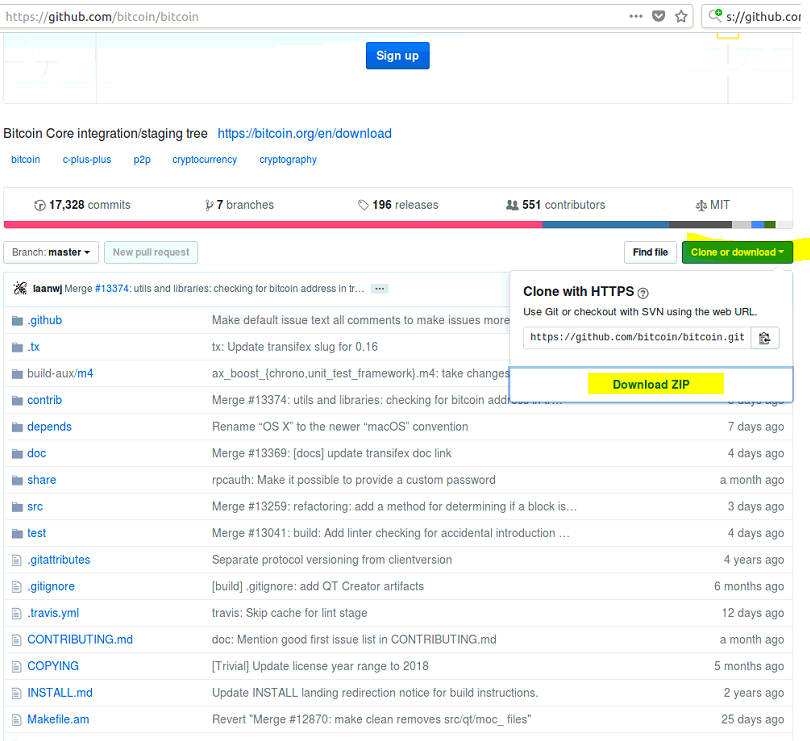Open browser page actions ellipsis menu
The height and width of the screenshot is (741, 810).
tap(636, 17)
